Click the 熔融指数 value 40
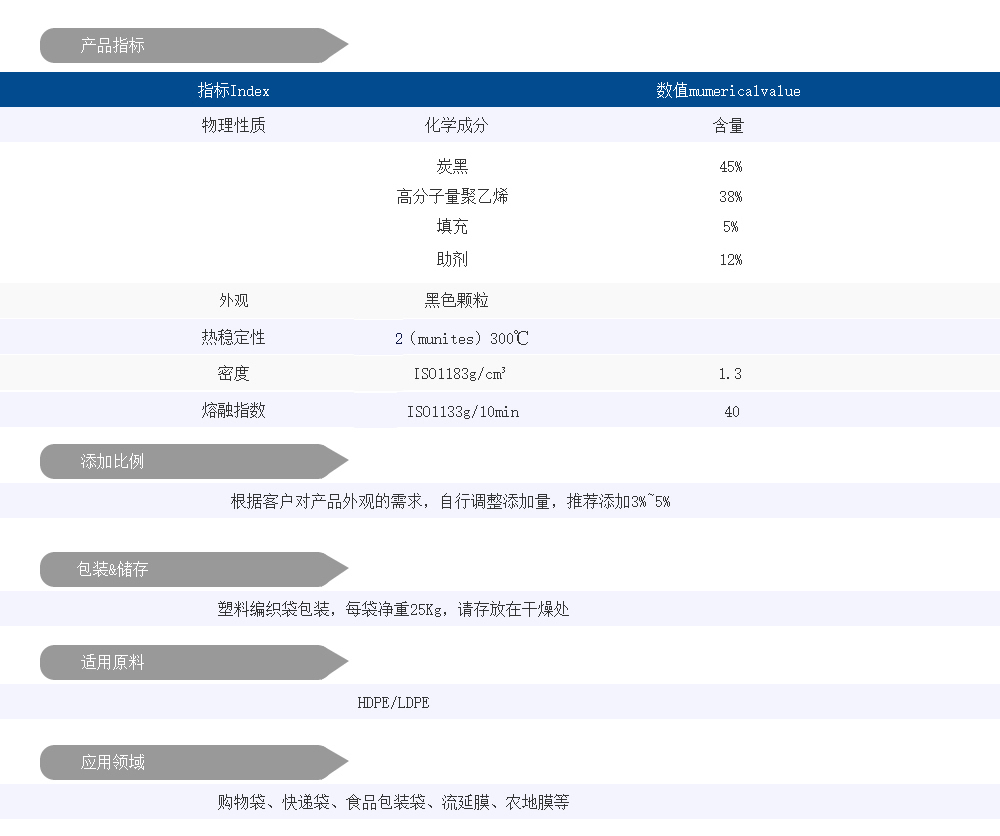1000x836 pixels. [x=731, y=412]
